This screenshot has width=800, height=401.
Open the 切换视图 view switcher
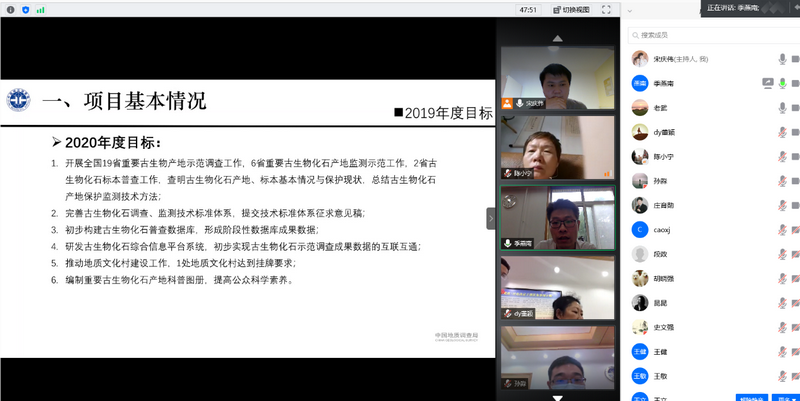pos(570,9)
